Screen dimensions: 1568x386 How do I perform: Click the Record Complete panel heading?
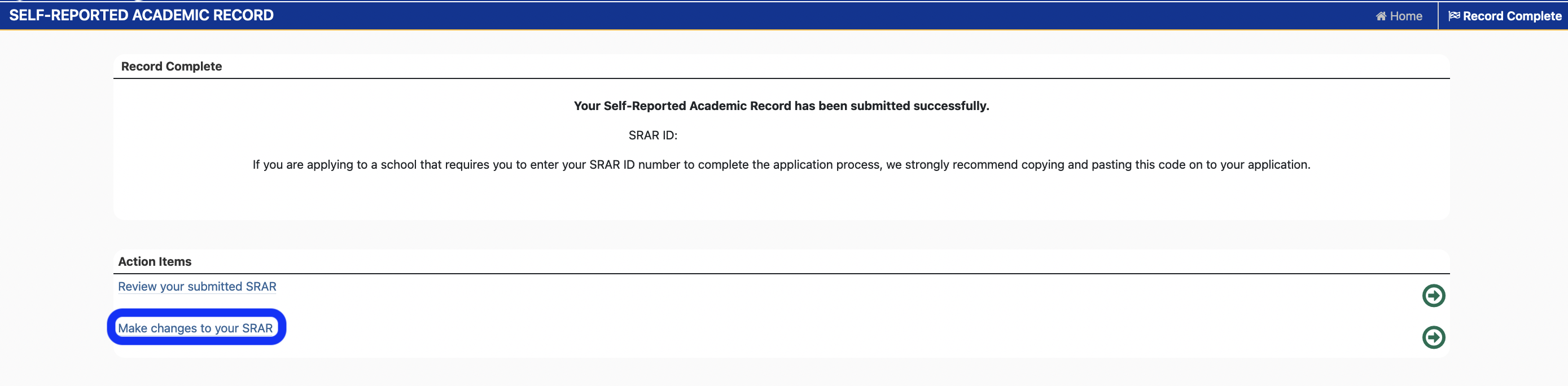pos(171,67)
